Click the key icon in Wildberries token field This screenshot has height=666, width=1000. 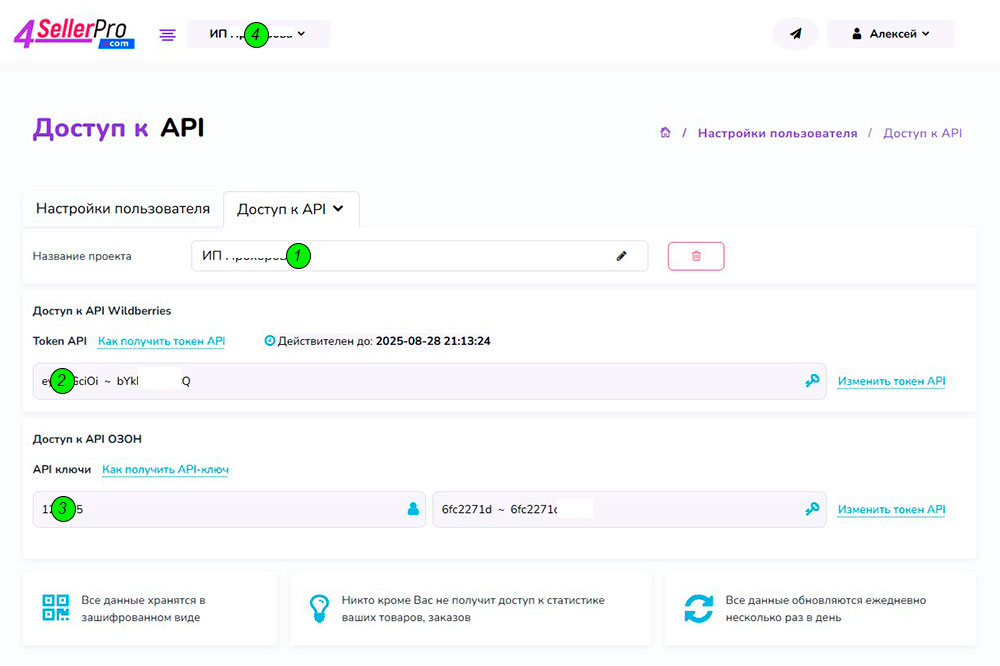click(812, 380)
